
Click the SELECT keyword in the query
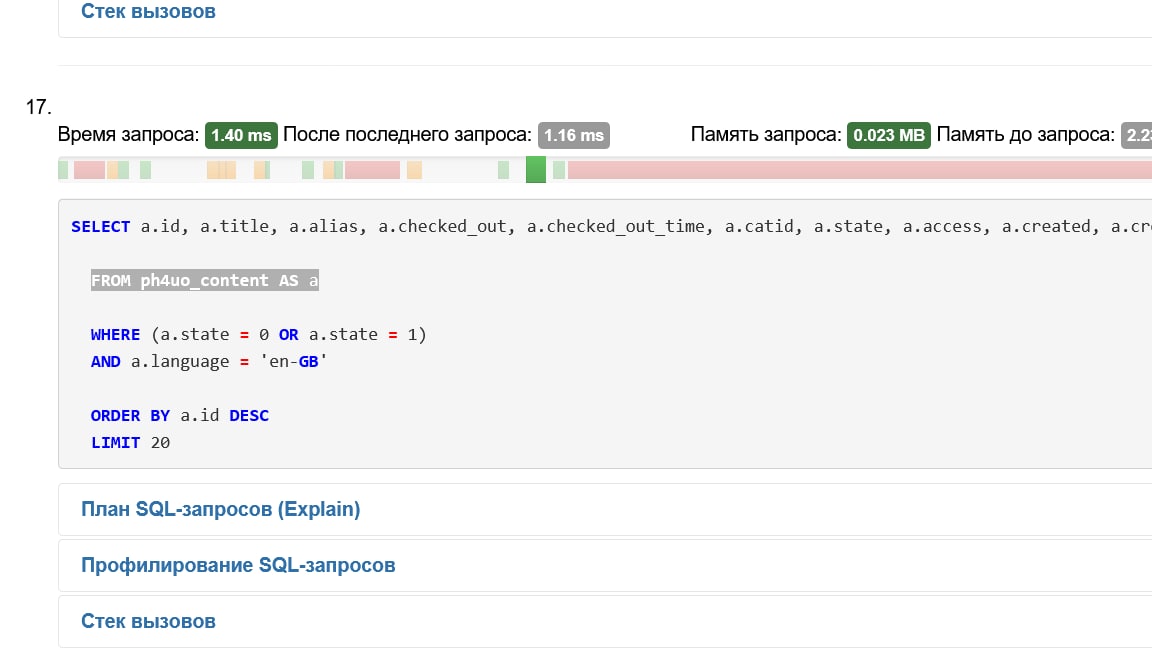click(100, 227)
